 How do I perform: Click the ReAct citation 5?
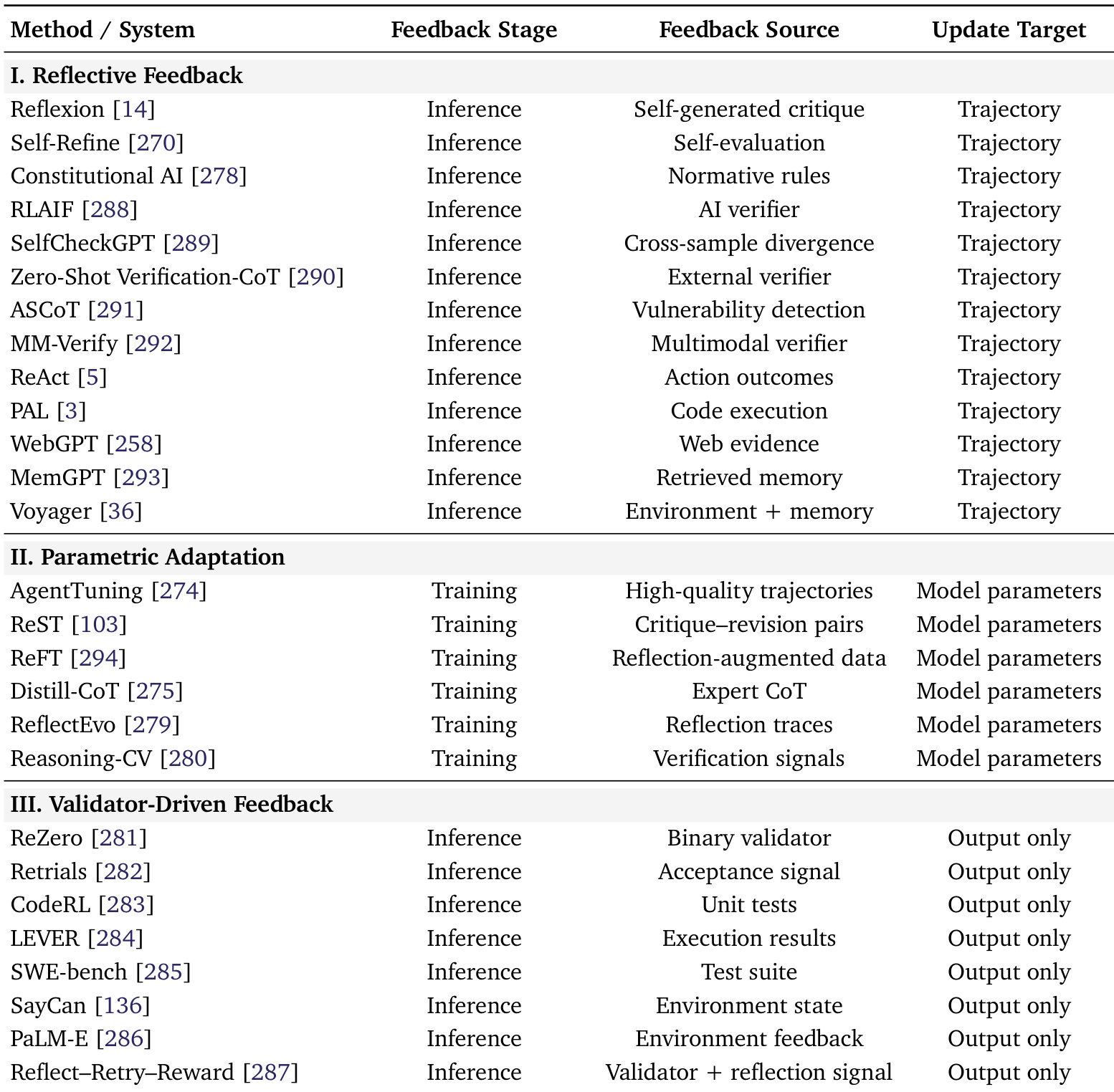[92, 378]
